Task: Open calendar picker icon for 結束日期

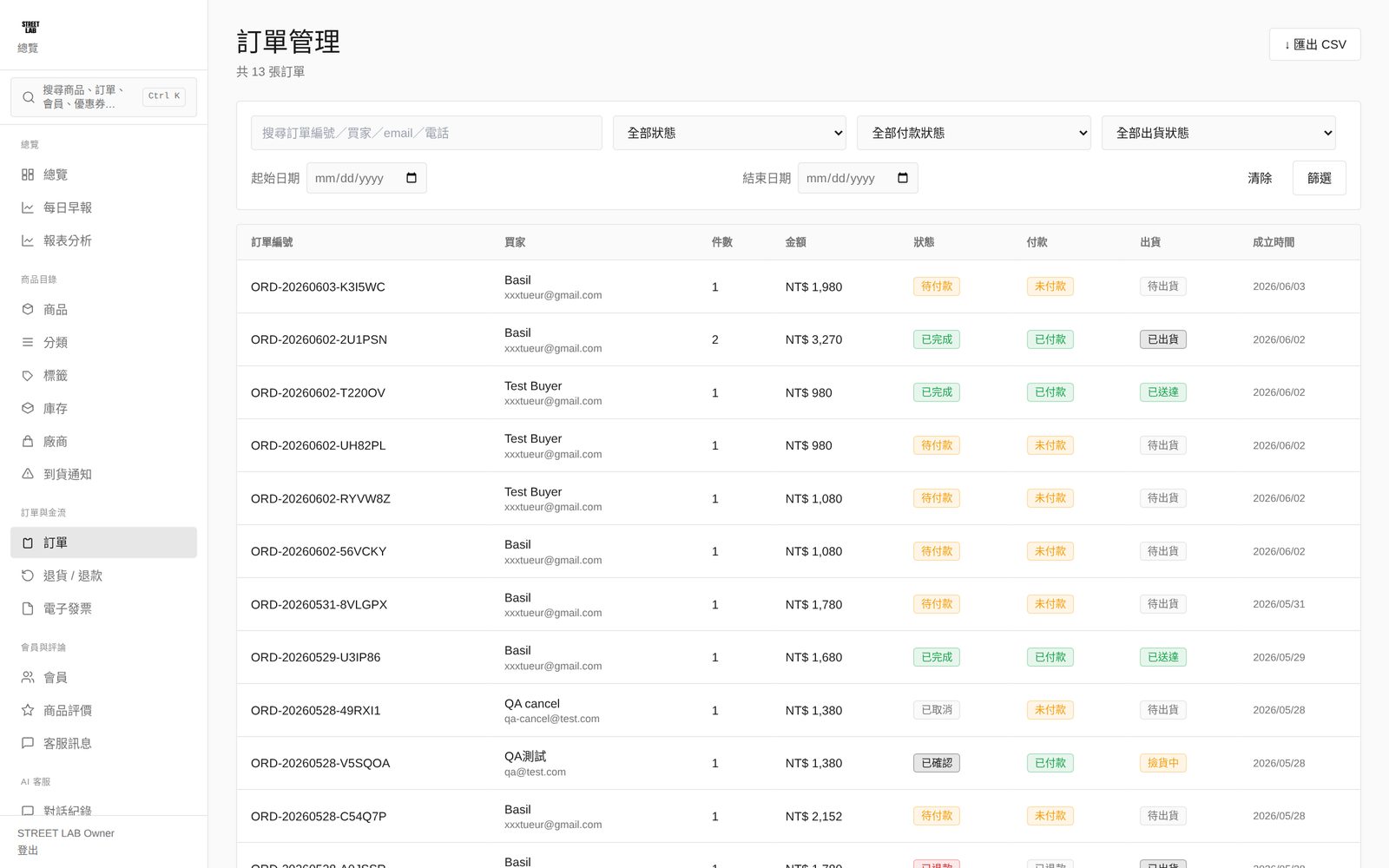Action: click(x=903, y=178)
